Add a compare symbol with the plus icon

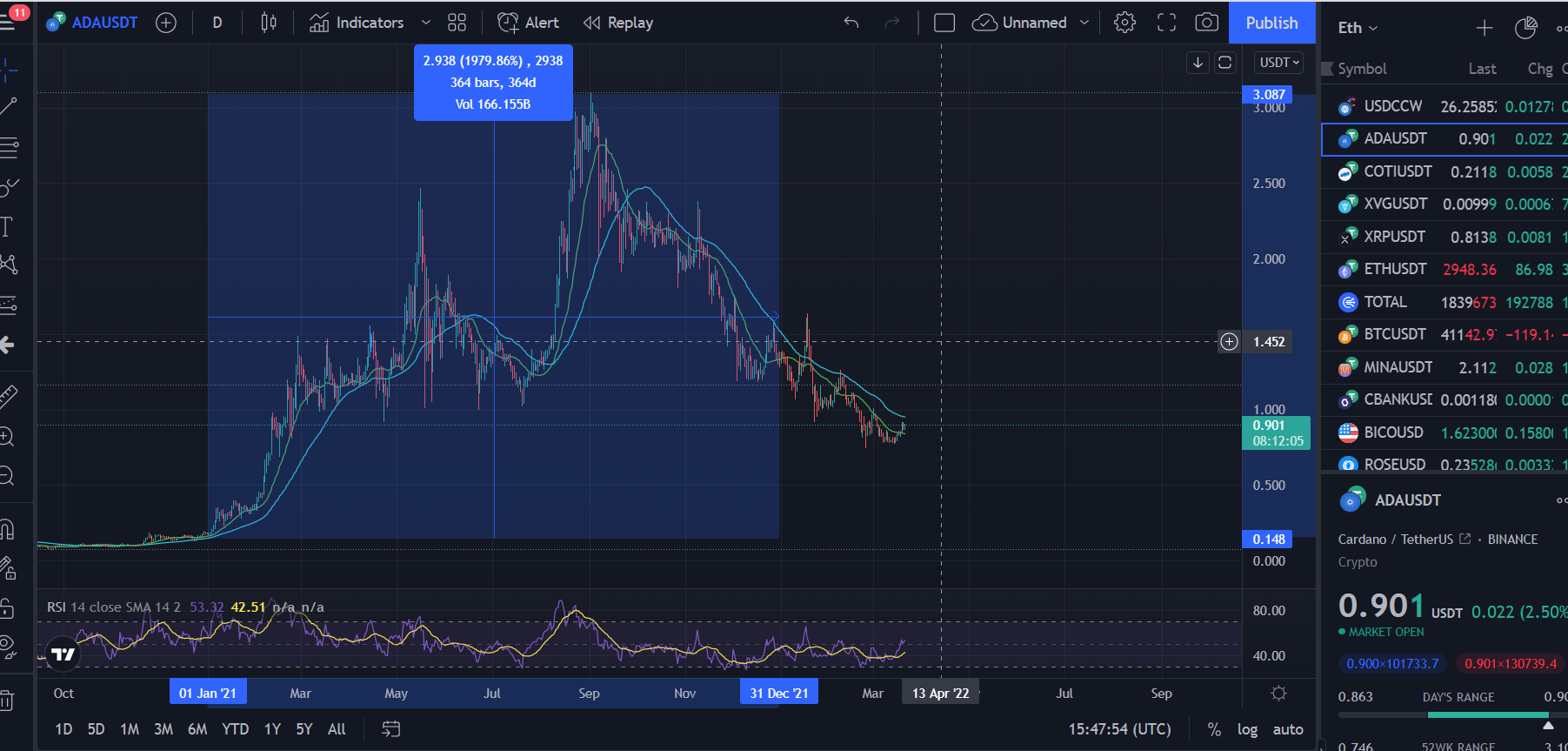click(x=165, y=23)
